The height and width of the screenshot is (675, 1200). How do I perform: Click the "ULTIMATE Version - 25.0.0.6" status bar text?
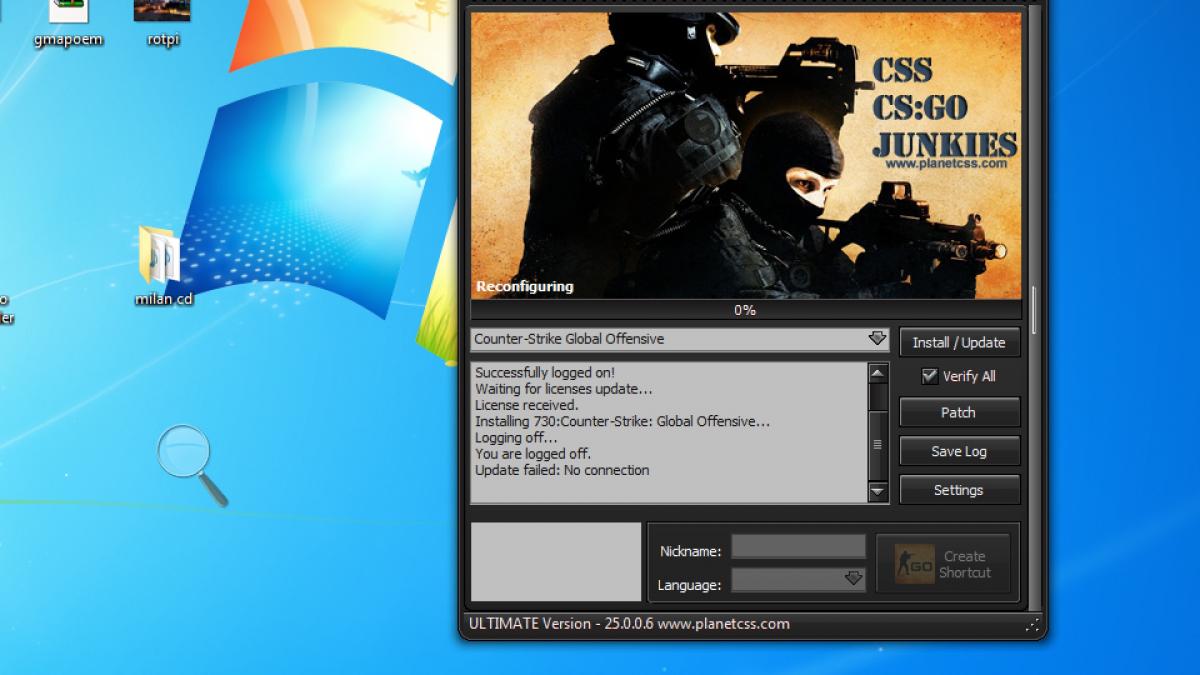tap(561, 624)
